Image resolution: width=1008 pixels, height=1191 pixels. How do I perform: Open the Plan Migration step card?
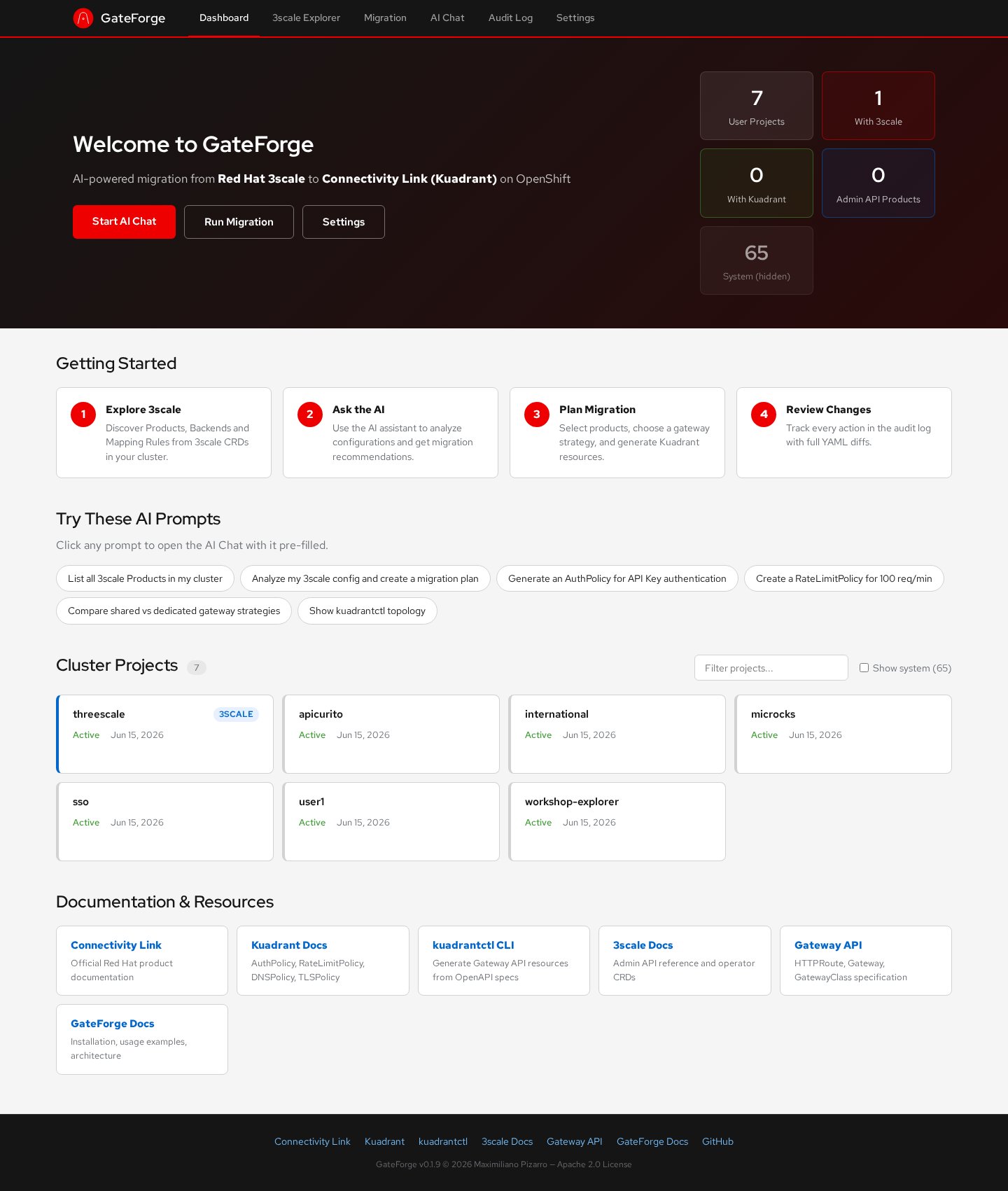617,433
